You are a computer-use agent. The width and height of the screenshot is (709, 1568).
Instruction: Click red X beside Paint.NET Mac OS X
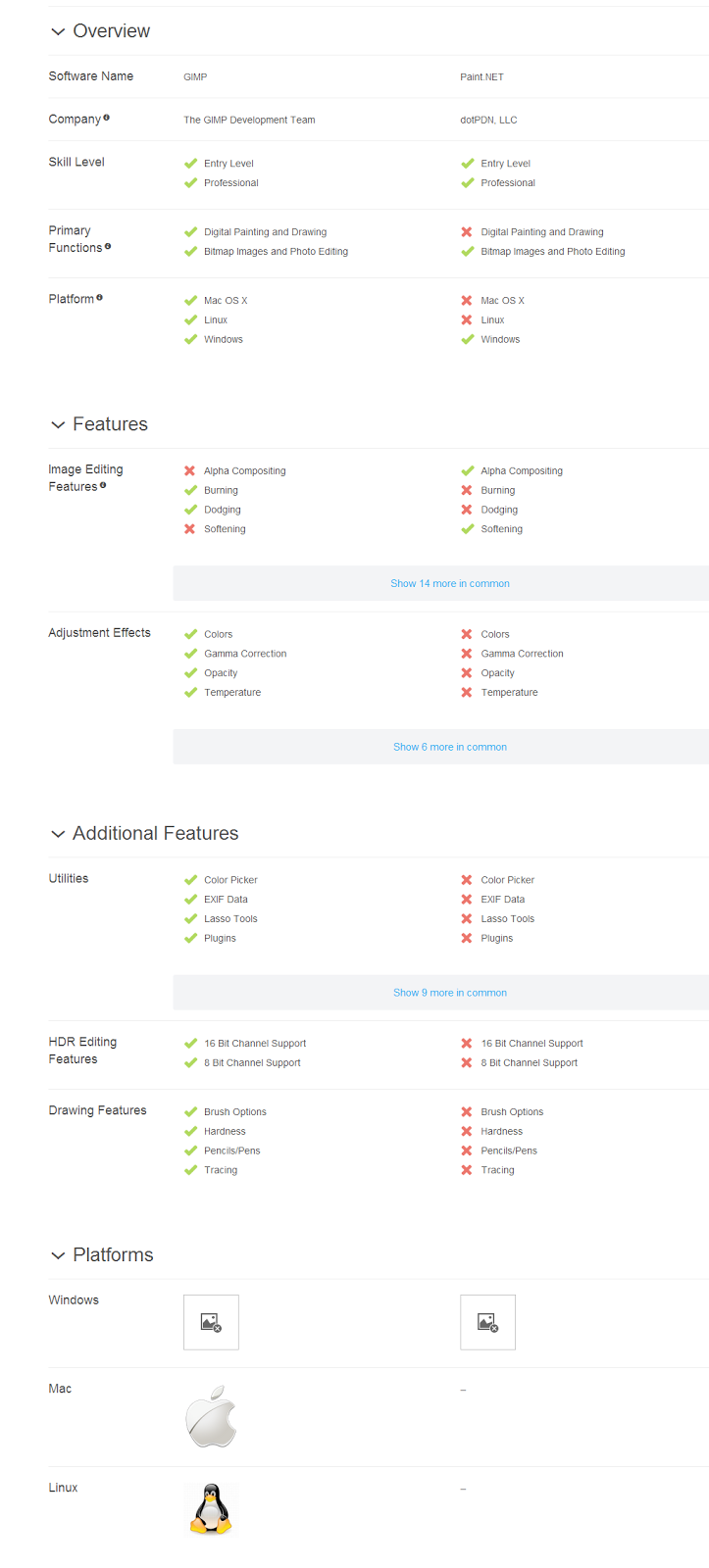467,301
